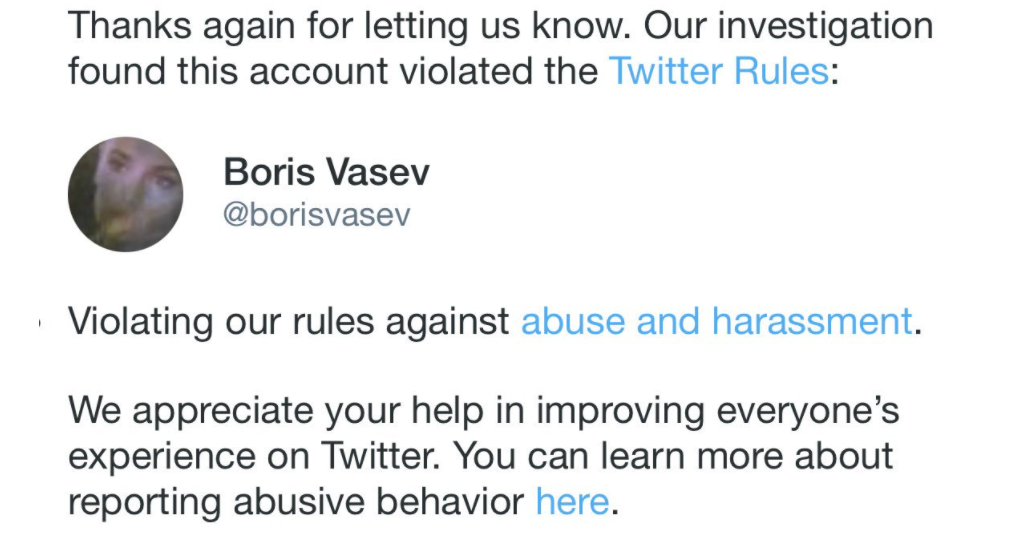
Task: Click the 'experience on Twitter' text
Action: tap(254, 456)
